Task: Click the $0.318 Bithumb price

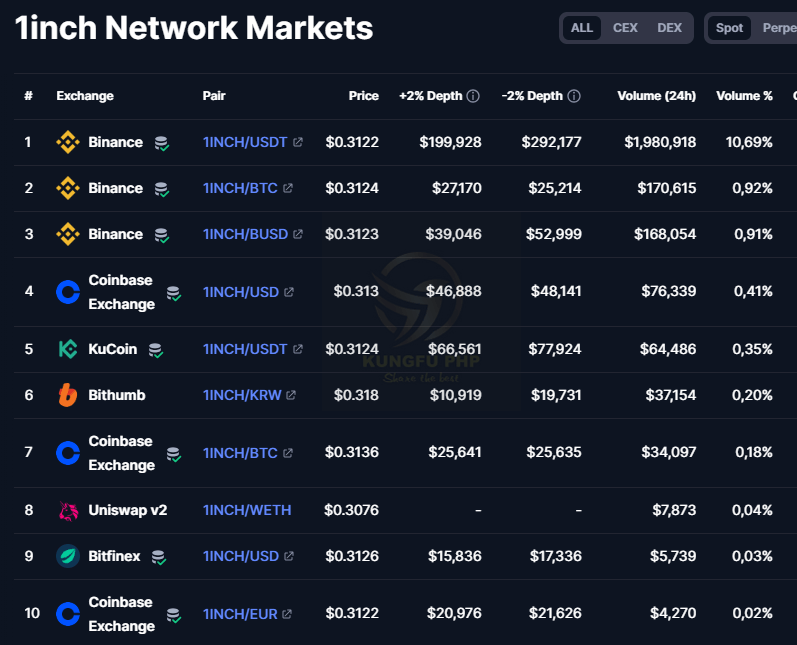Action: tap(356, 395)
